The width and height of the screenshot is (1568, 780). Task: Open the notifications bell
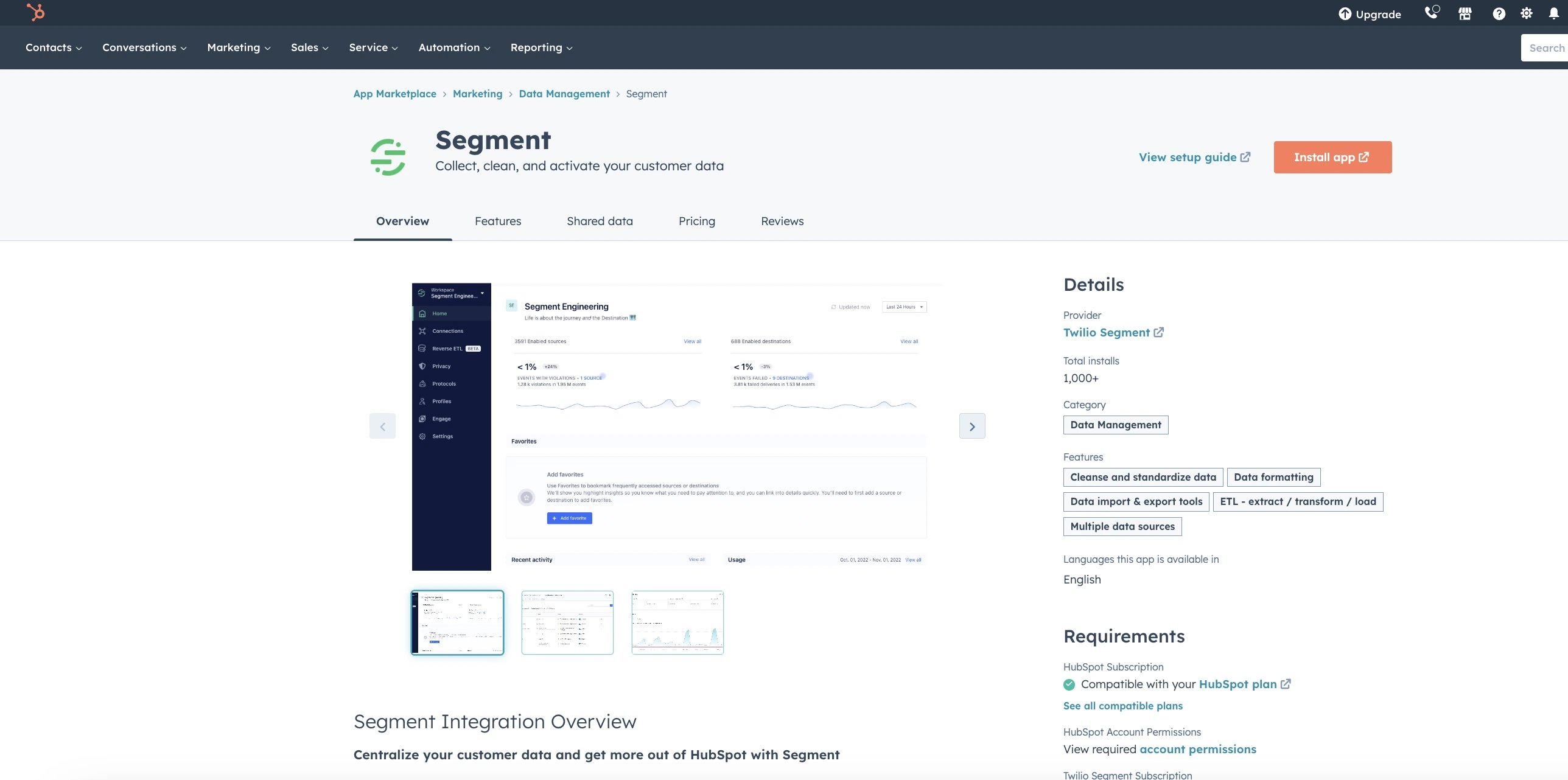[1553, 13]
